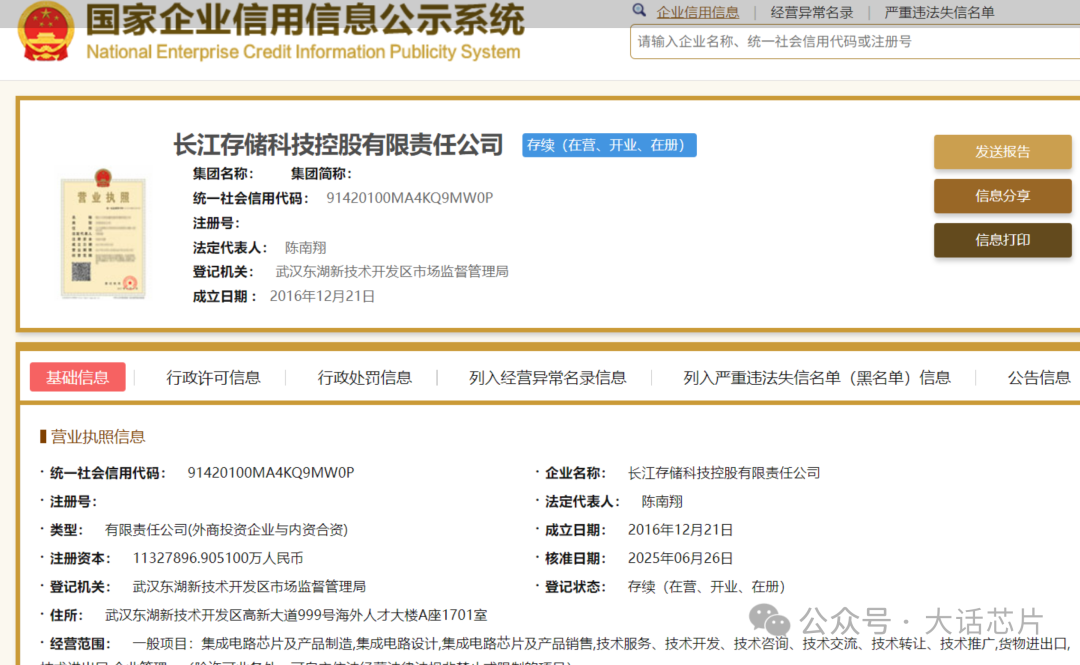Switch to the 列入经营异常名录信息 tab
The image size is (1080, 665).
(547, 378)
